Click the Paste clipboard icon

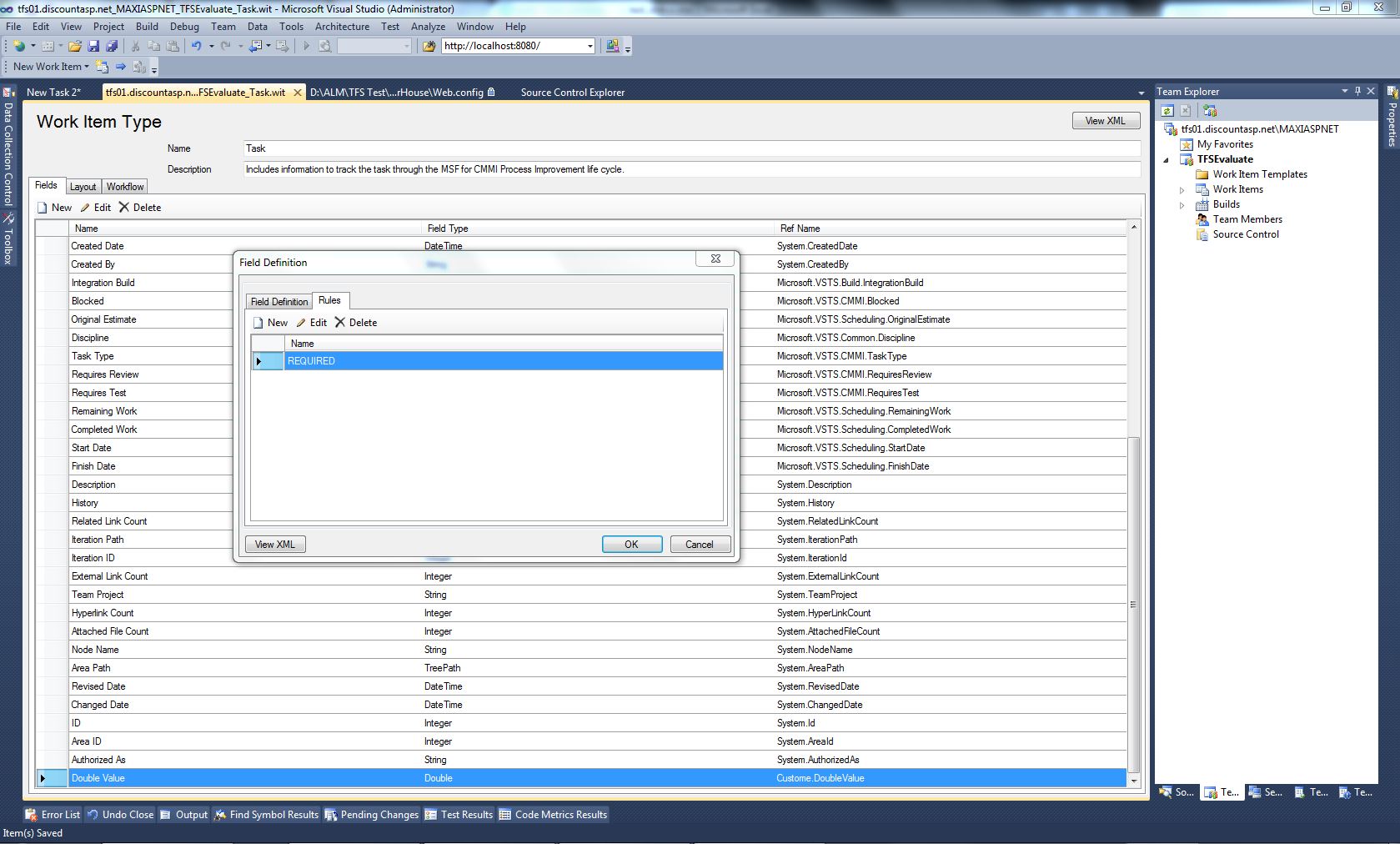click(x=171, y=46)
